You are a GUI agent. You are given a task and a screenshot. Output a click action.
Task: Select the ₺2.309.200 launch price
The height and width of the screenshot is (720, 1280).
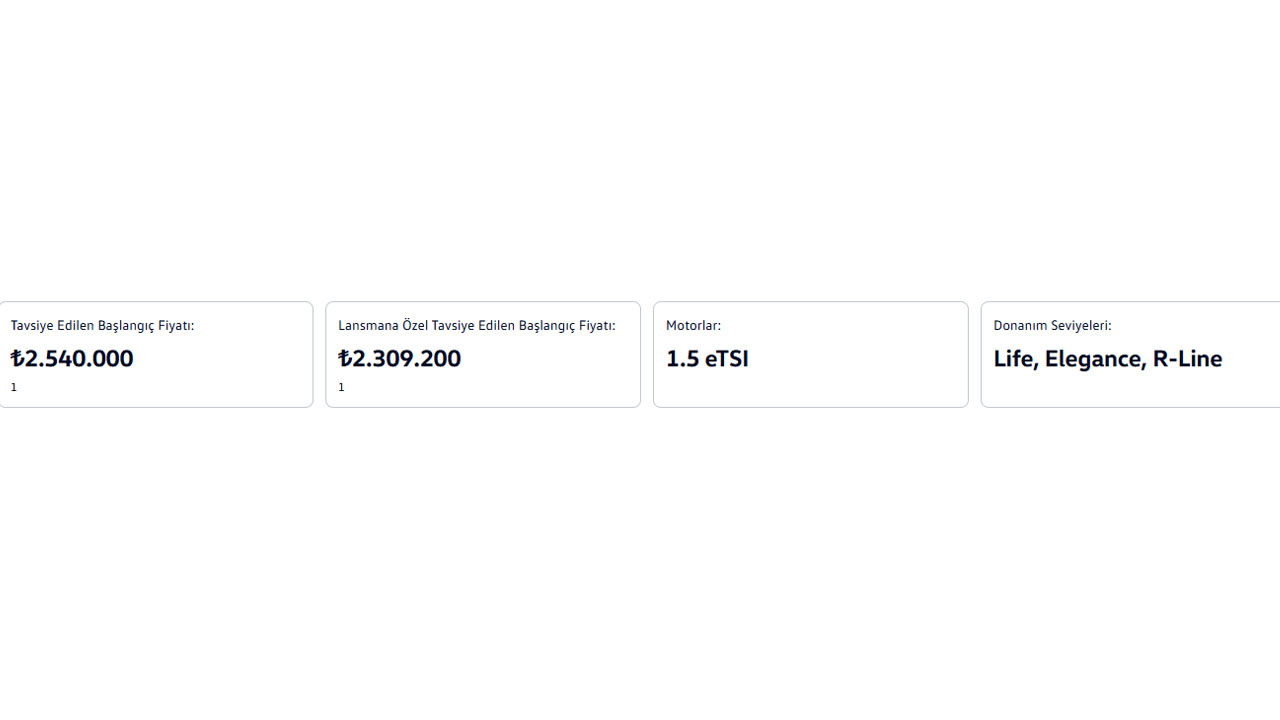click(400, 358)
